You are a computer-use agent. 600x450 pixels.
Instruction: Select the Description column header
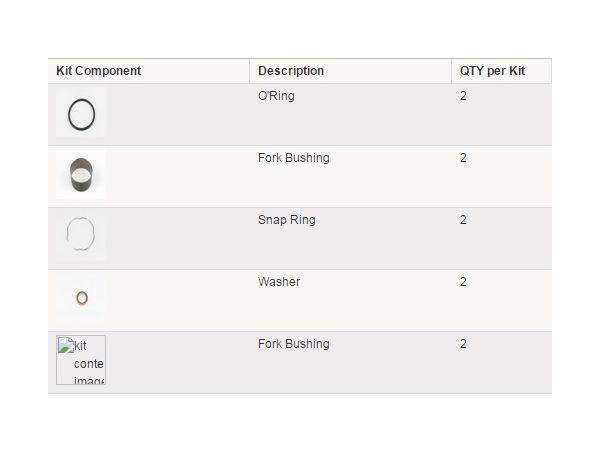pos(291,71)
